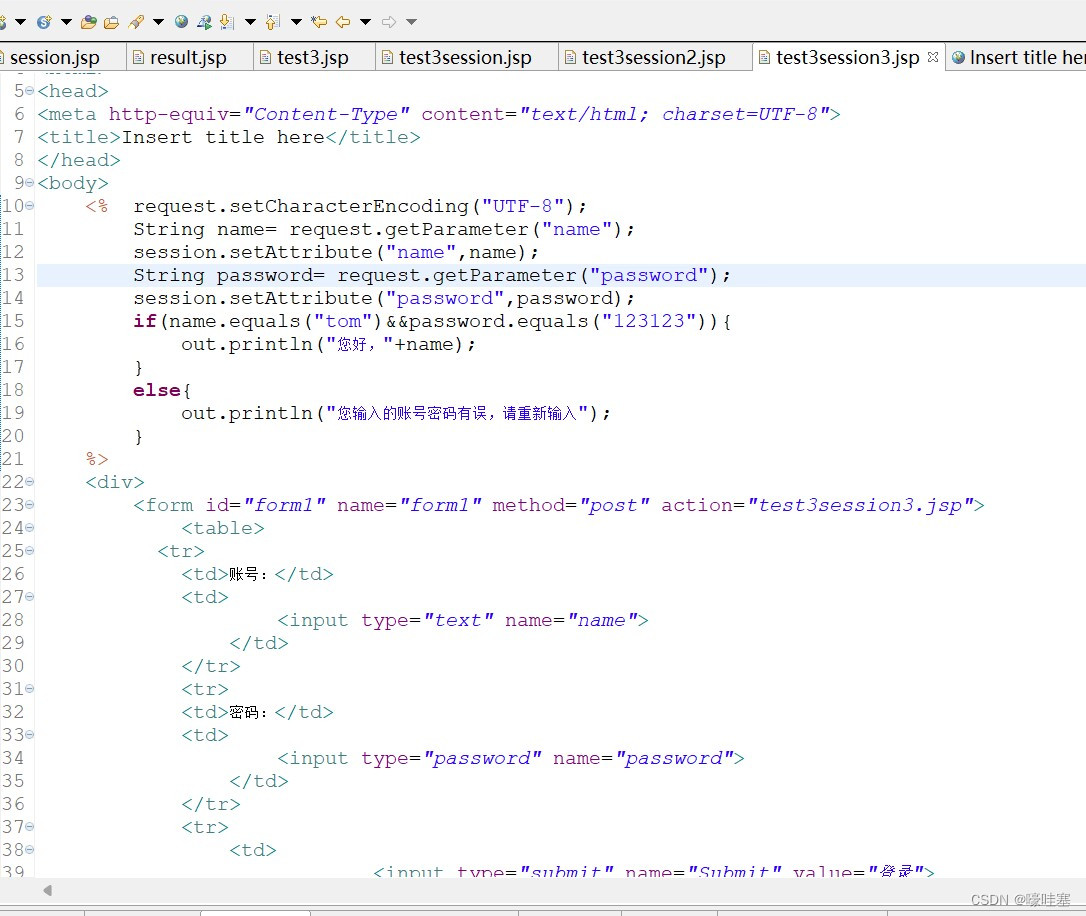Collapse the body tag fold on line 9
Screen dimensions: 1086x916
(x=29, y=183)
